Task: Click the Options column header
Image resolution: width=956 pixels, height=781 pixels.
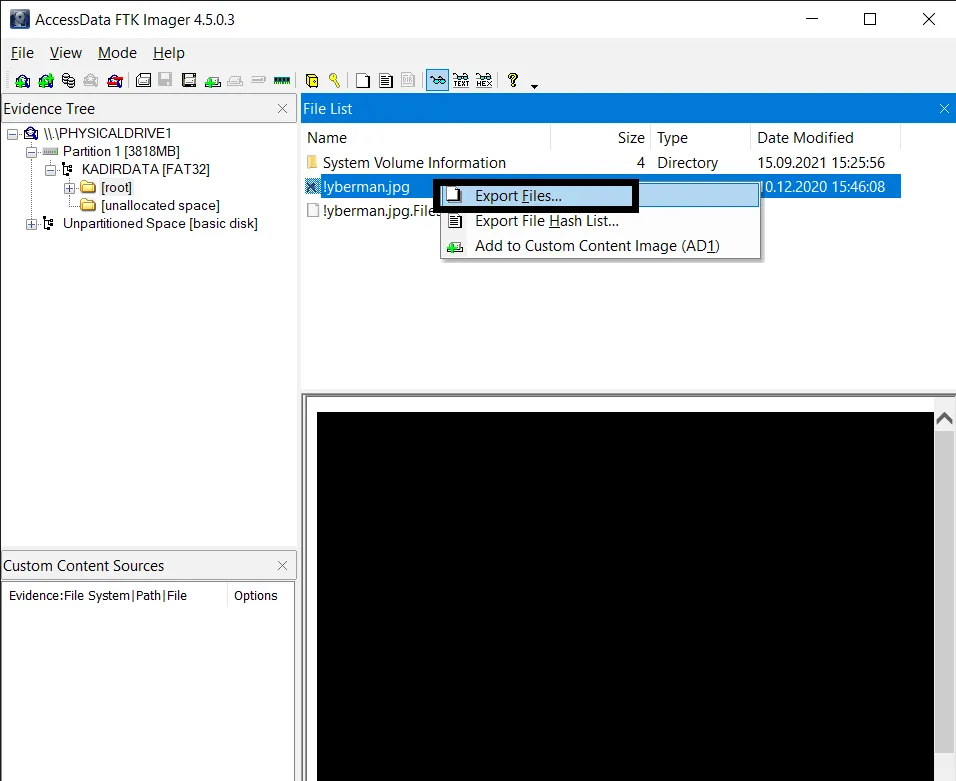Action: [x=260, y=596]
